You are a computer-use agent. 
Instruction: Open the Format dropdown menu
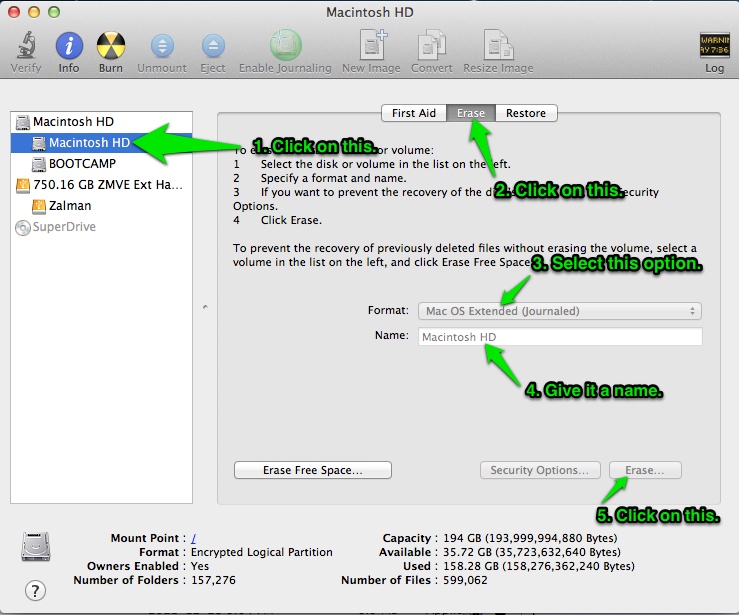[x=560, y=311]
